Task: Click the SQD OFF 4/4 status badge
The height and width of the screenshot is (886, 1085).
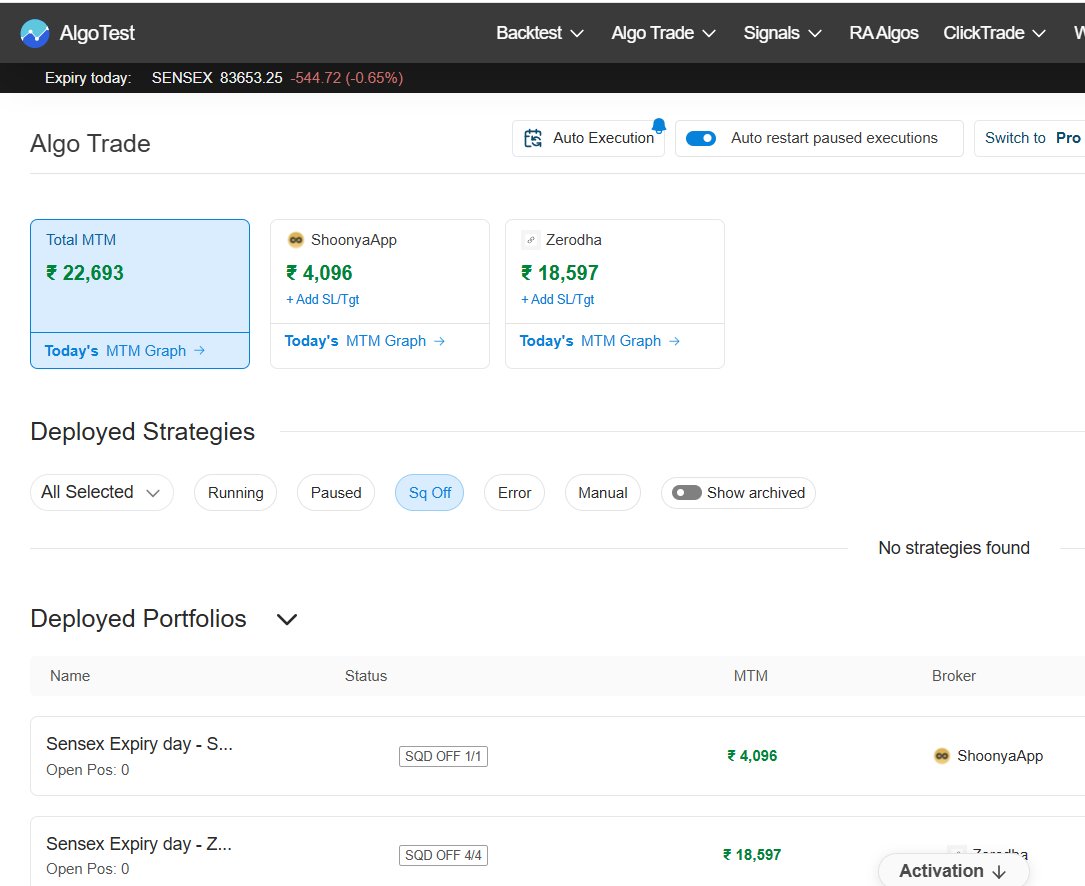Action: [x=444, y=855]
